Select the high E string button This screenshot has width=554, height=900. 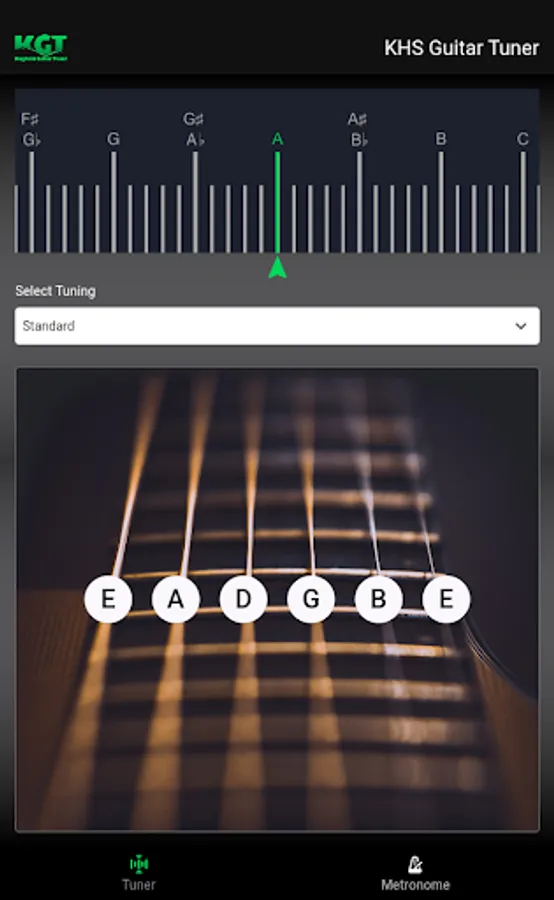446,599
